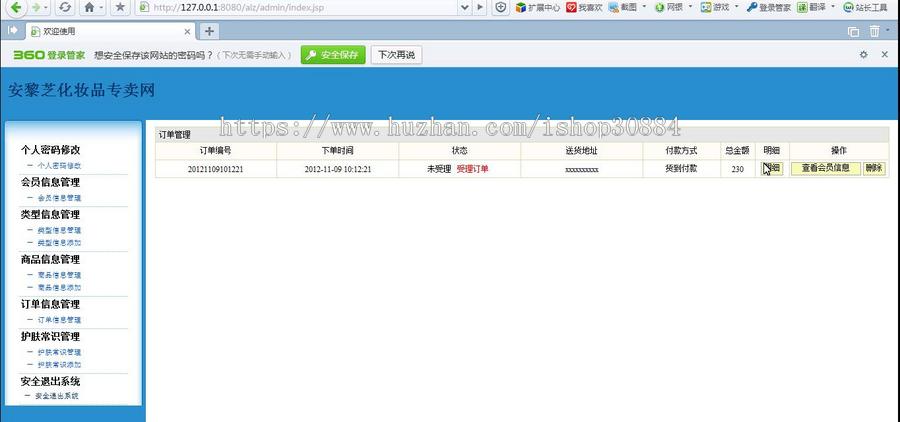The width and height of the screenshot is (900, 422).
Task: Open 类型信息添加 sidebar link
Action: coord(60,243)
